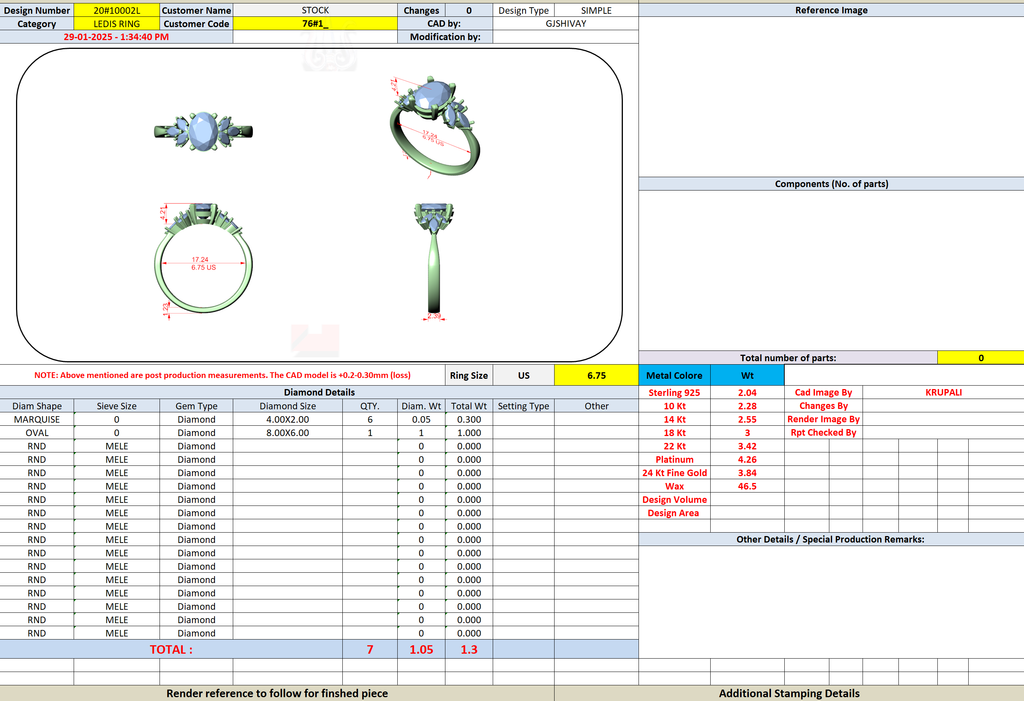The width and height of the screenshot is (1024, 701).
Task: Click the diamond size 8.00X6.00
Action: [287, 432]
